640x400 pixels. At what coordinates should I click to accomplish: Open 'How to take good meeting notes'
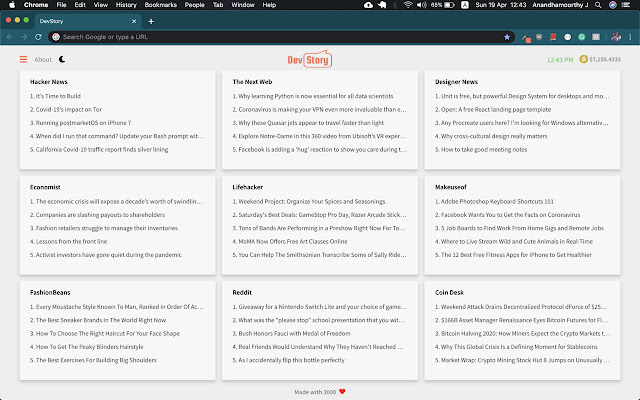coord(481,149)
